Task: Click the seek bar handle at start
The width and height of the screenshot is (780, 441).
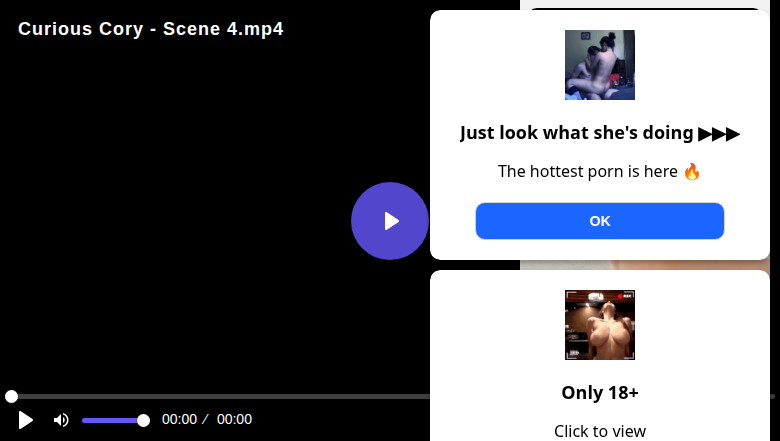Action: 11,397
